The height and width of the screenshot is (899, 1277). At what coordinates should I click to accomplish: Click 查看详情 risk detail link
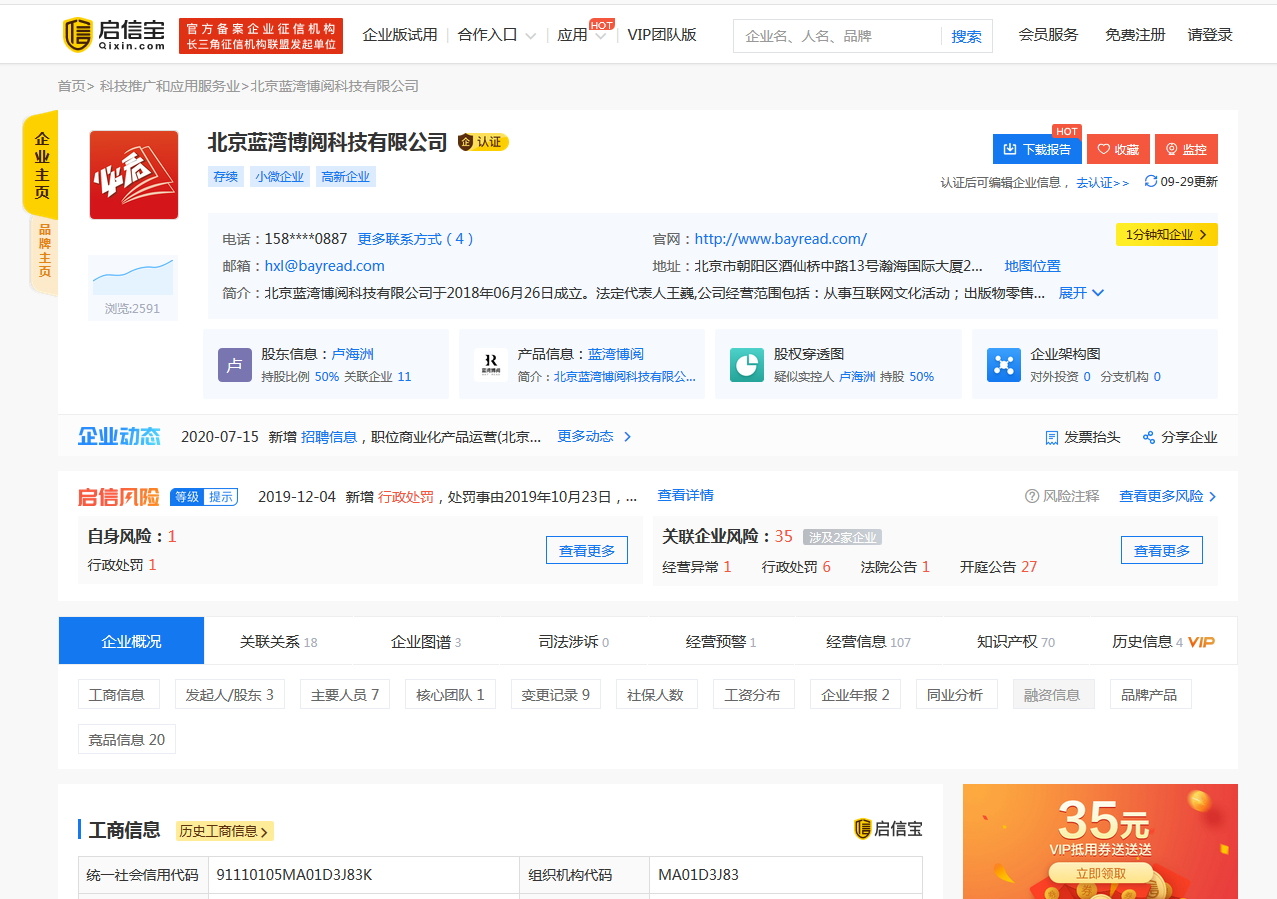coord(685,495)
